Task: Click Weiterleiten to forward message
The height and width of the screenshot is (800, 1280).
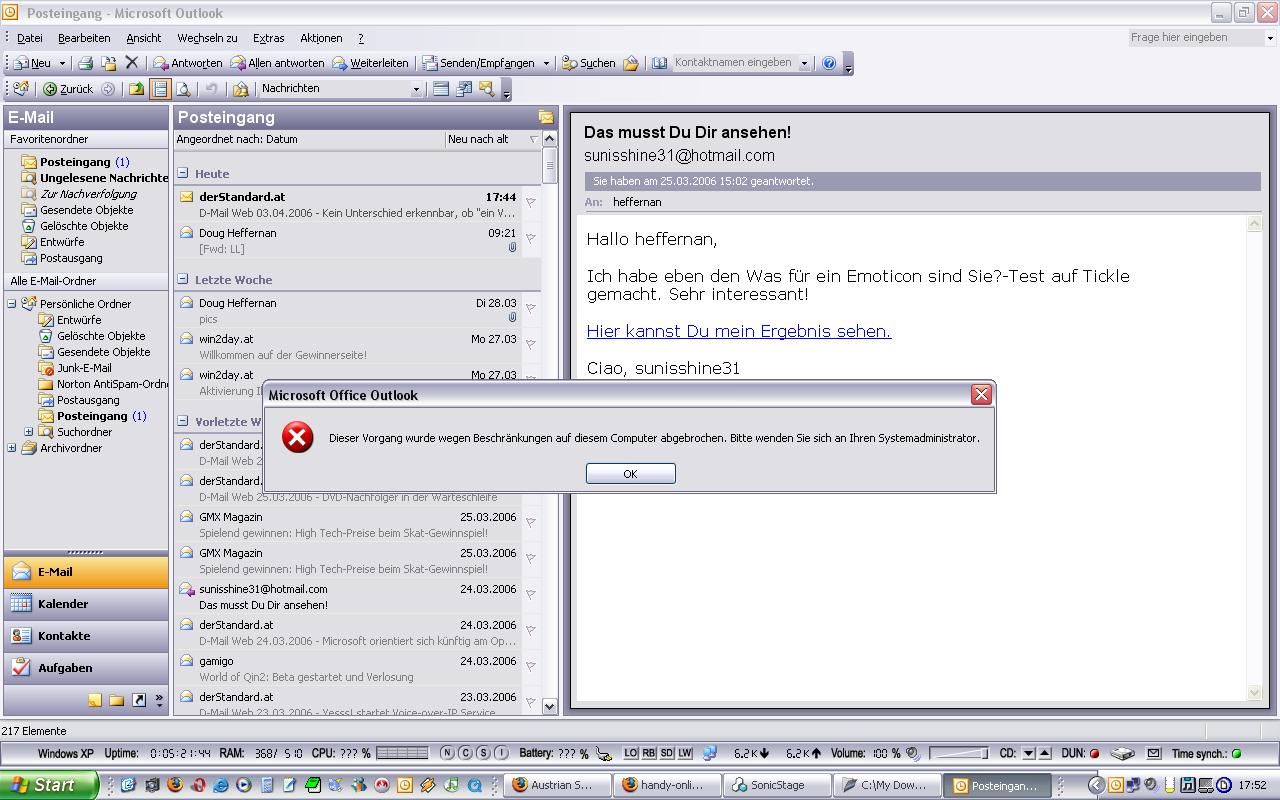Action: (370, 63)
